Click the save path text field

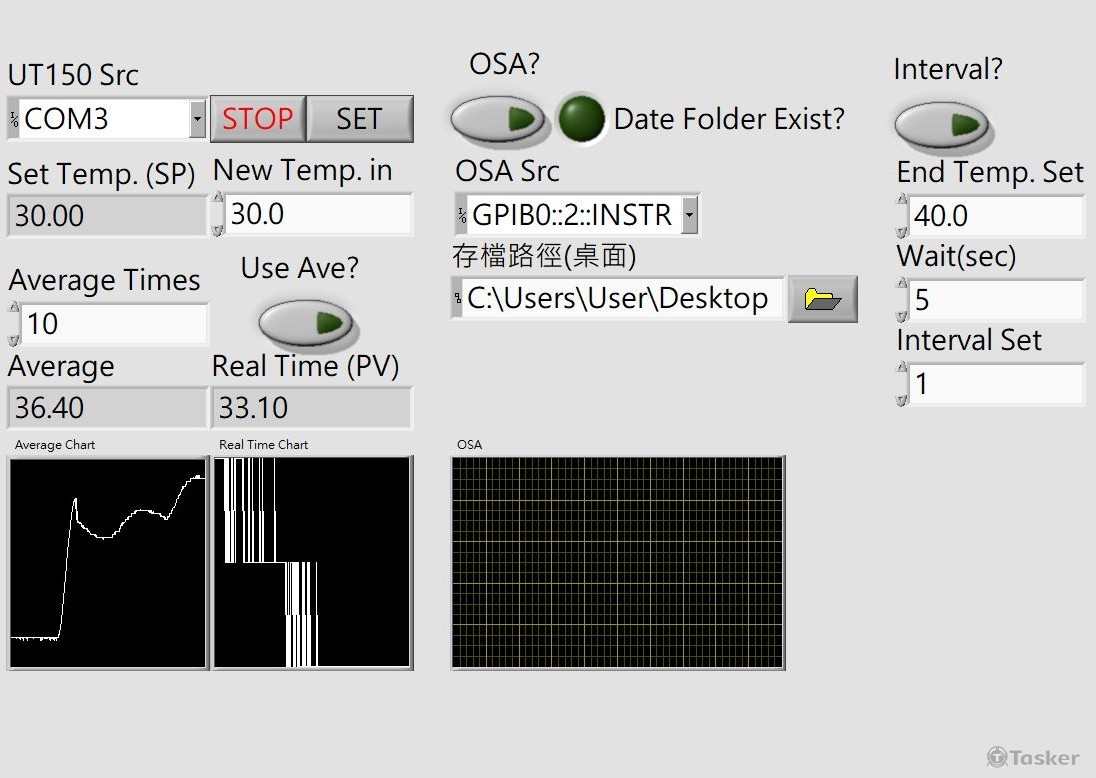622,299
